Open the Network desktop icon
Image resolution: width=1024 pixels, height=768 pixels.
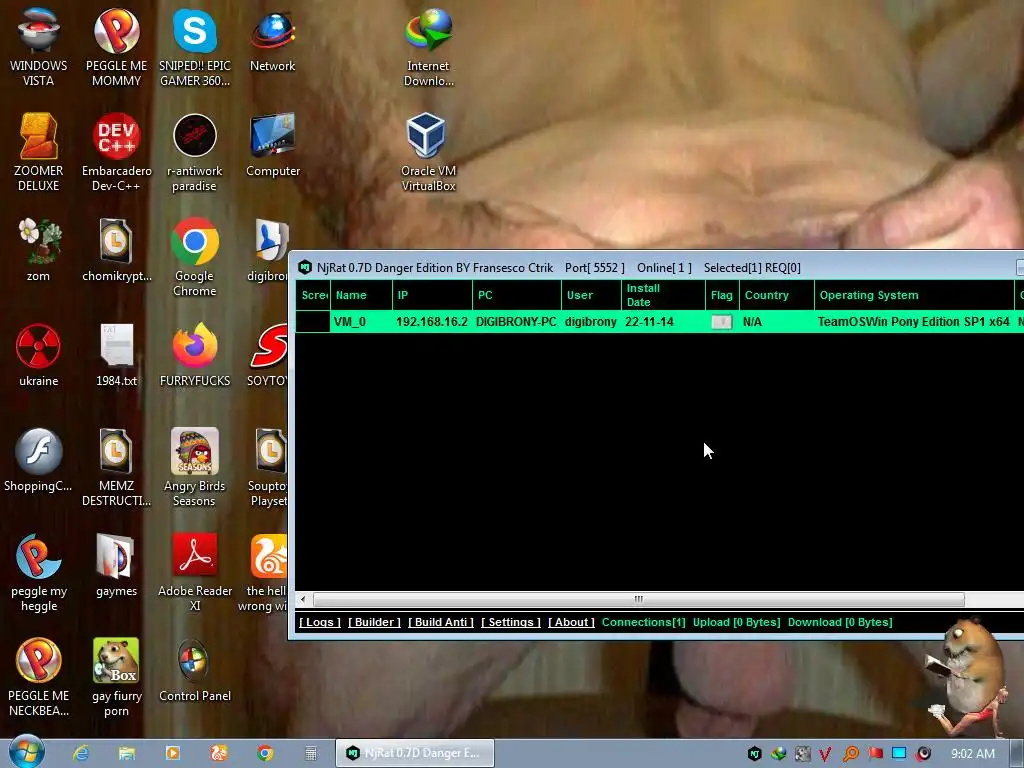272,40
